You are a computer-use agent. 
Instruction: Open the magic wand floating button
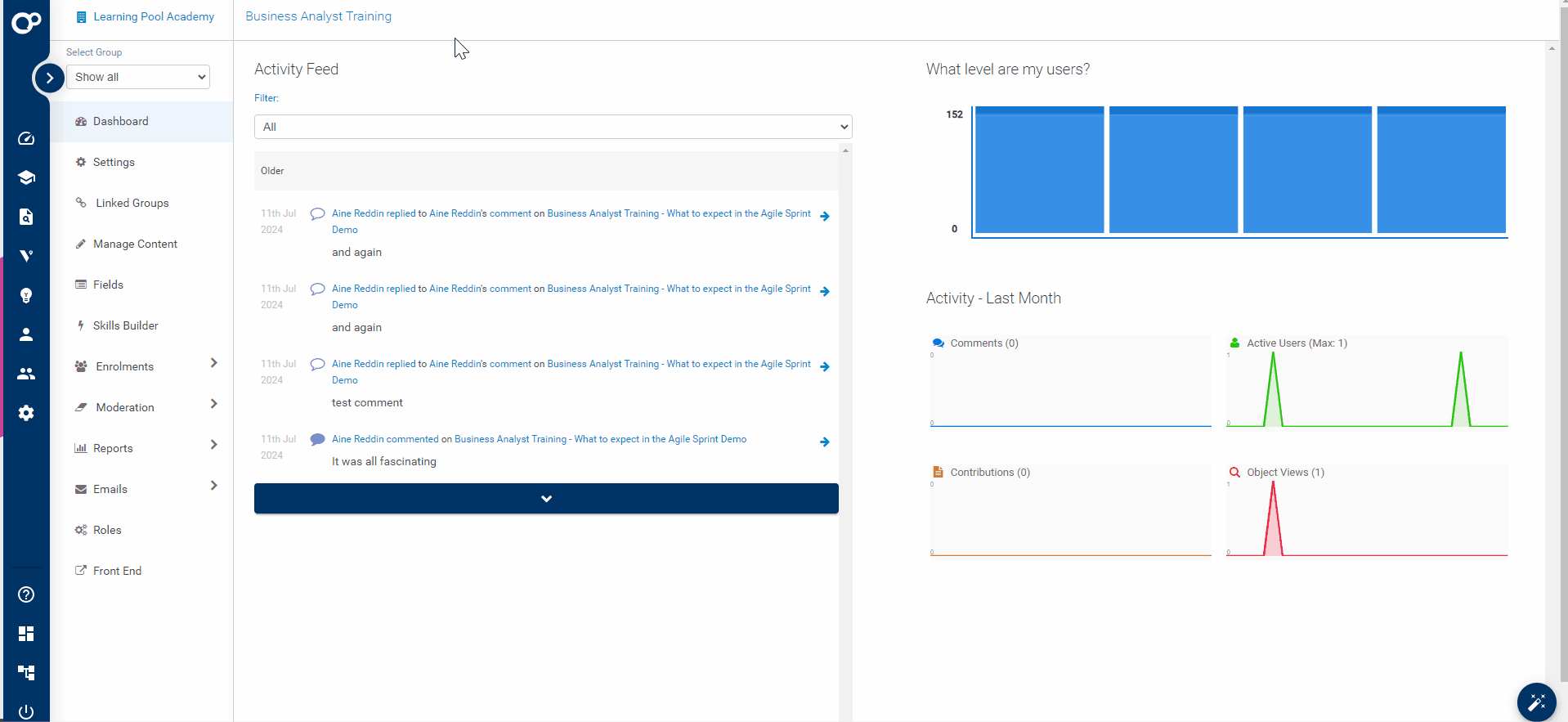coord(1536,702)
